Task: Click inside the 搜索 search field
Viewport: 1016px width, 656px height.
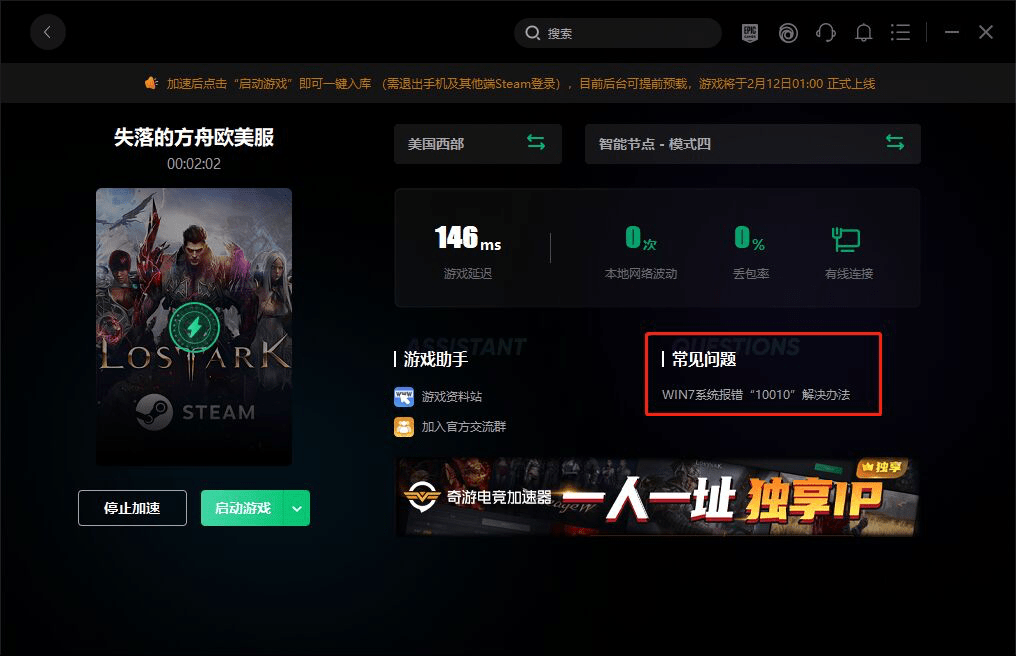Action: click(x=617, y=32)
